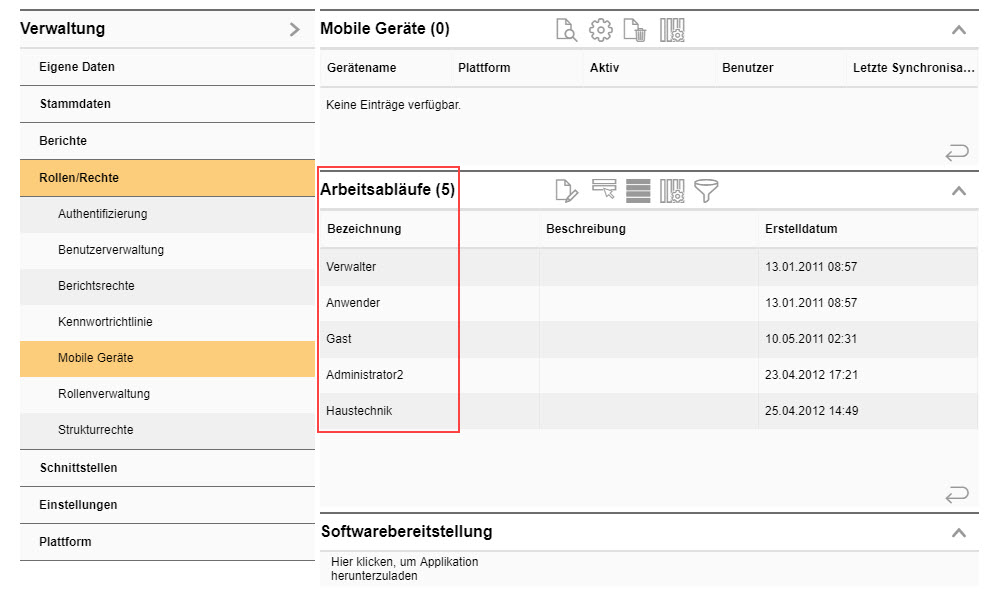Click the return arrow icon below Mobile Geräte table
The width and height of the screenshot is (1000, 593).
click(x=957, y=152)
